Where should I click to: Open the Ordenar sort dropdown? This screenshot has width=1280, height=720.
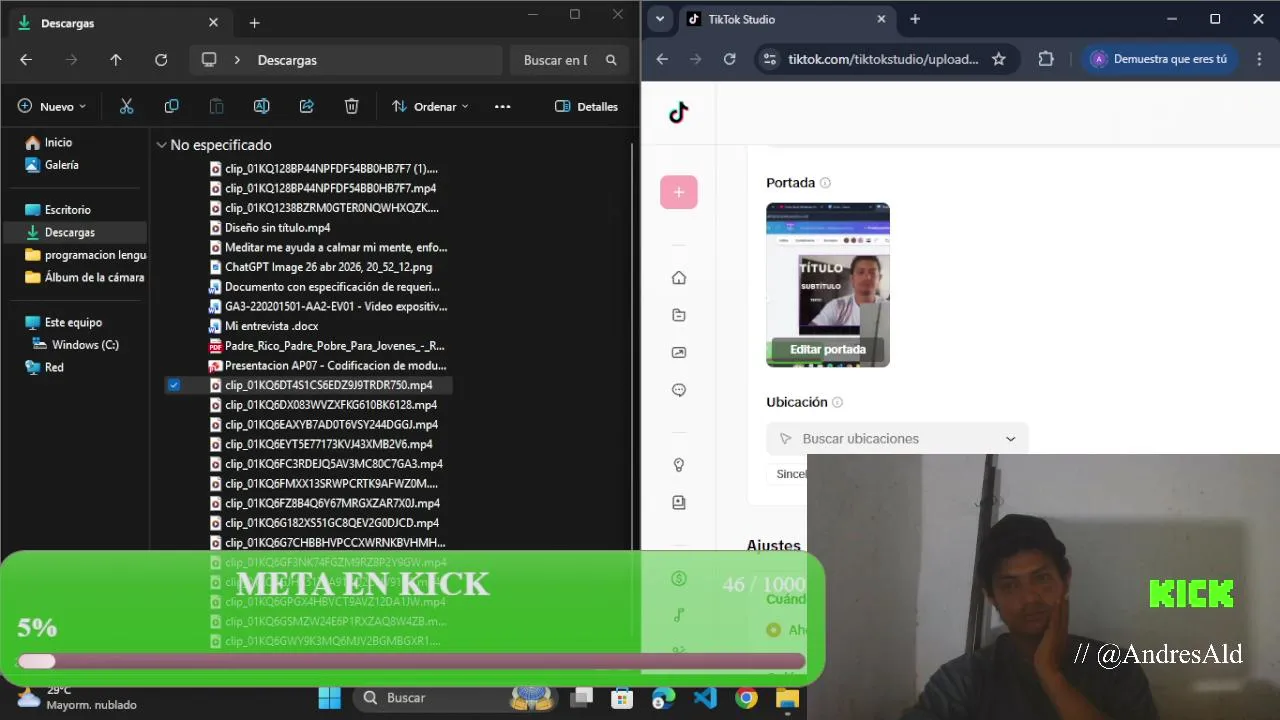point(430,106)
